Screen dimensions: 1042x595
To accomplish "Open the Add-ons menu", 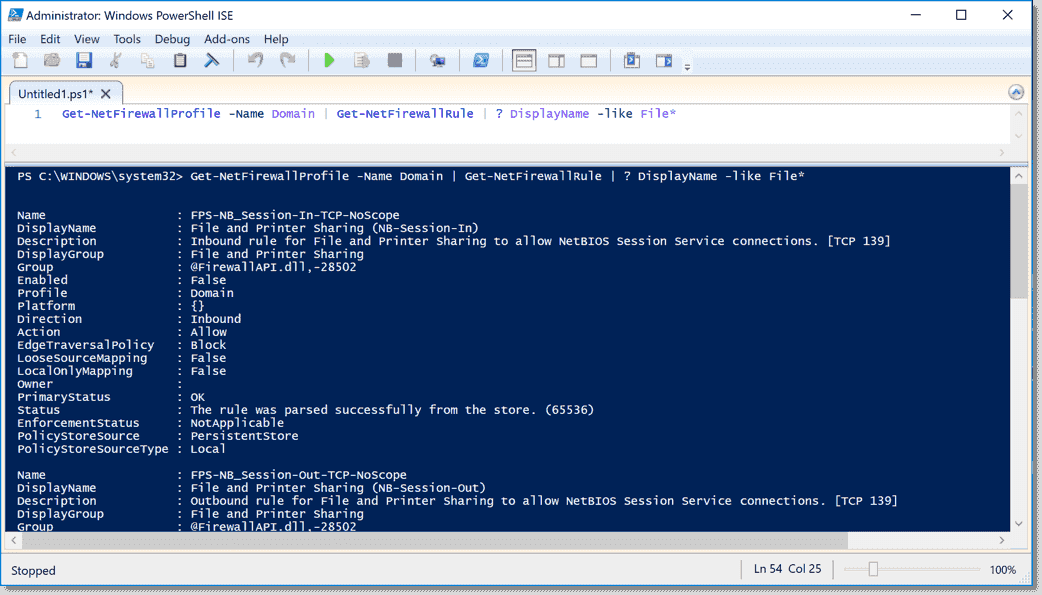I will (227, 39).
